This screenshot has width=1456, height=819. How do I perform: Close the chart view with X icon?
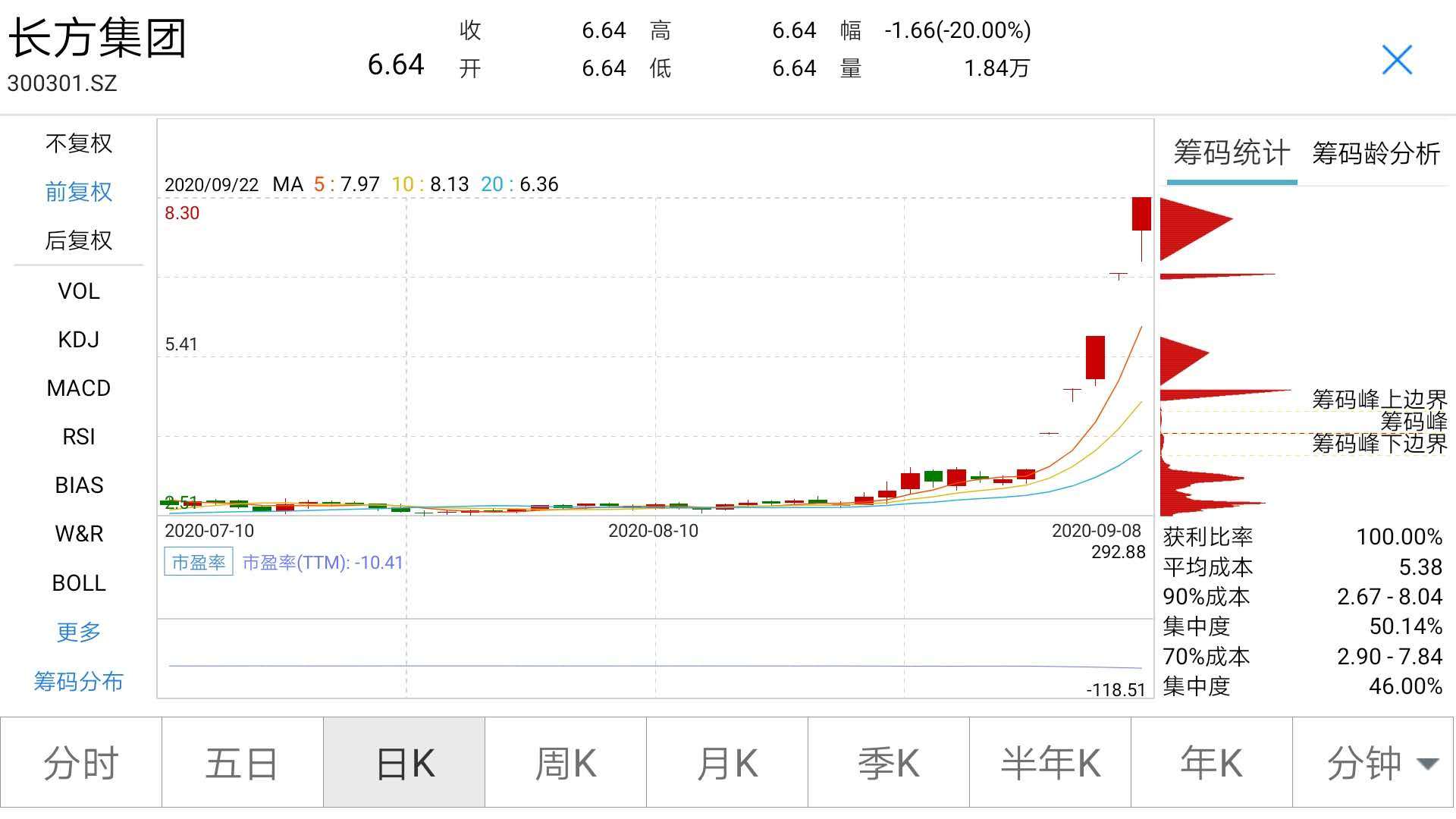pyautogui.click(x=1397, y=60)
